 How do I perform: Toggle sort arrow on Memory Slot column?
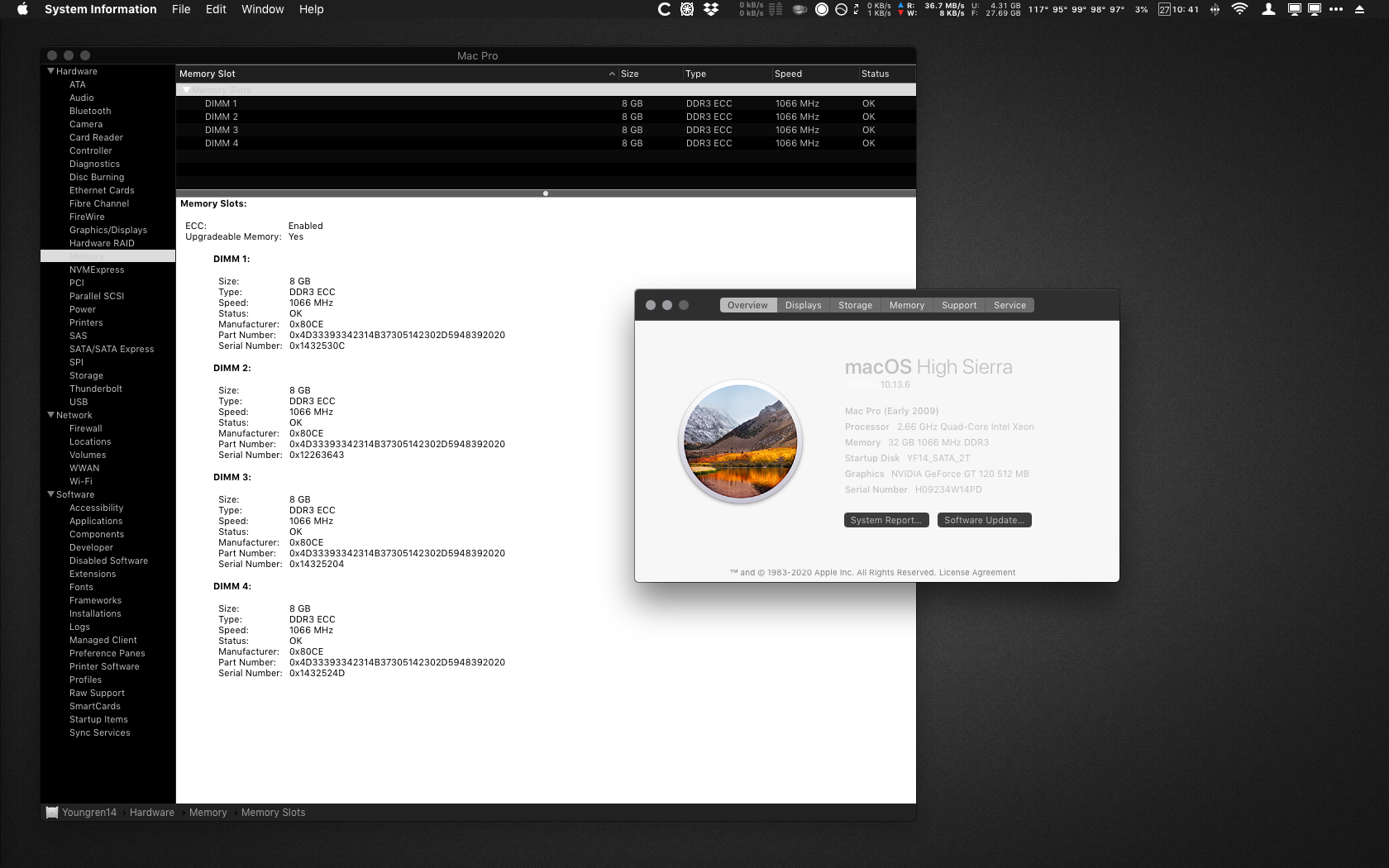click(x=612, y=74)
